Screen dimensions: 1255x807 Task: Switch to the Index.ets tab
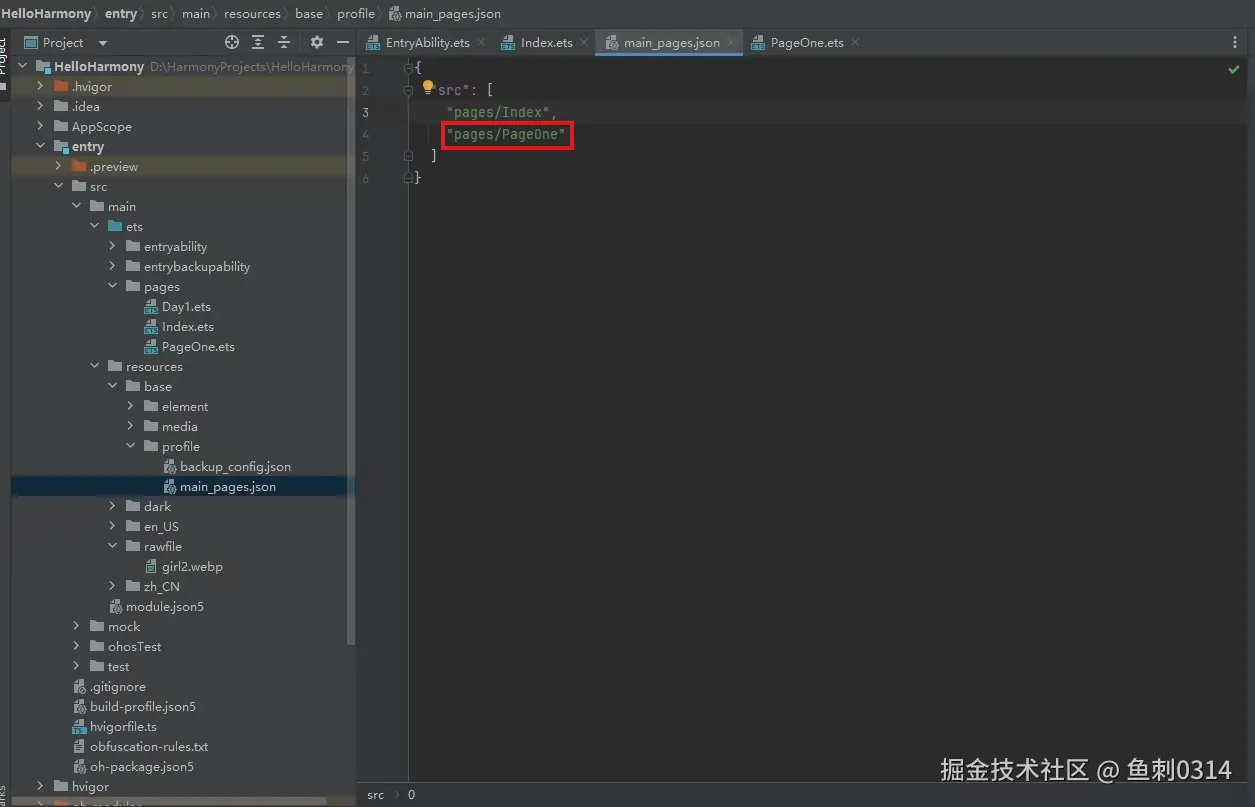click(x=546, y=43)
